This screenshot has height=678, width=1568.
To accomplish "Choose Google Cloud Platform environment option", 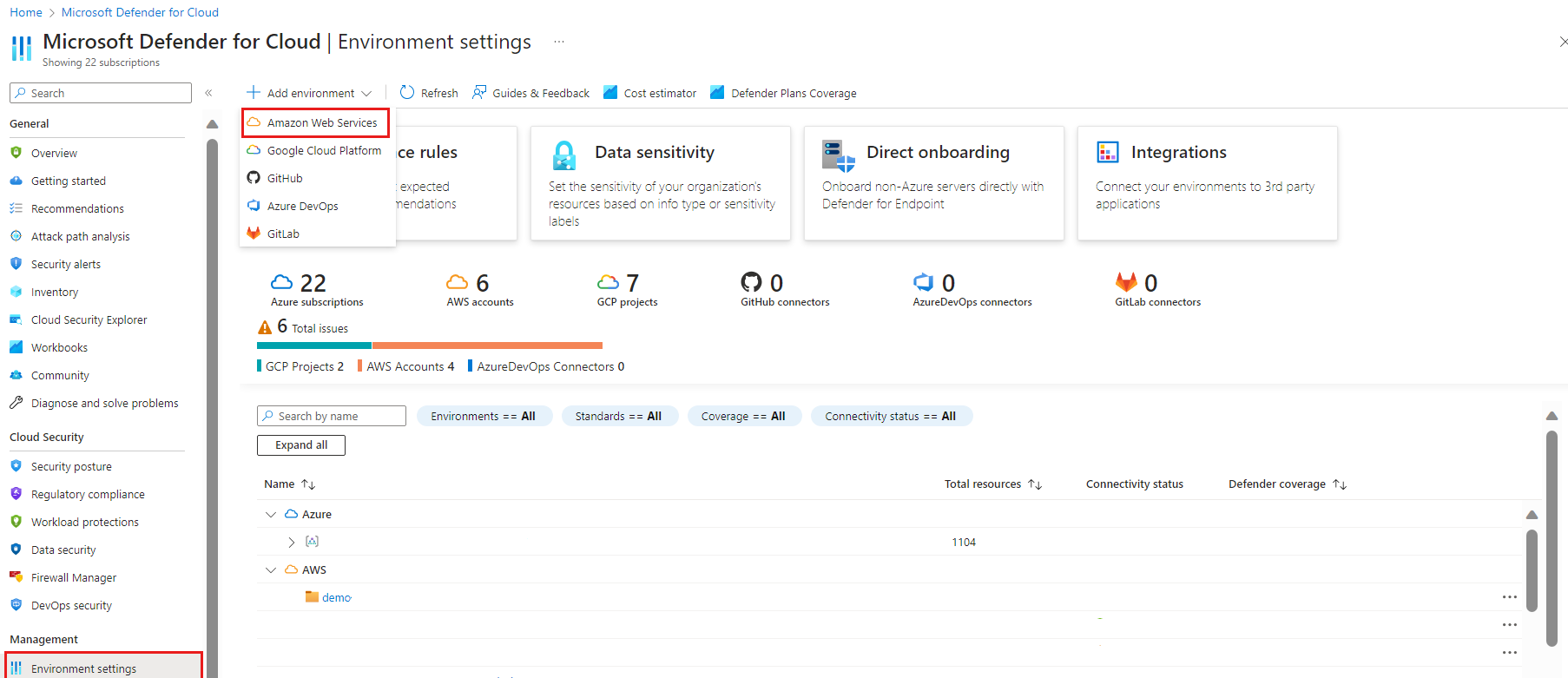I will point(323,151).
